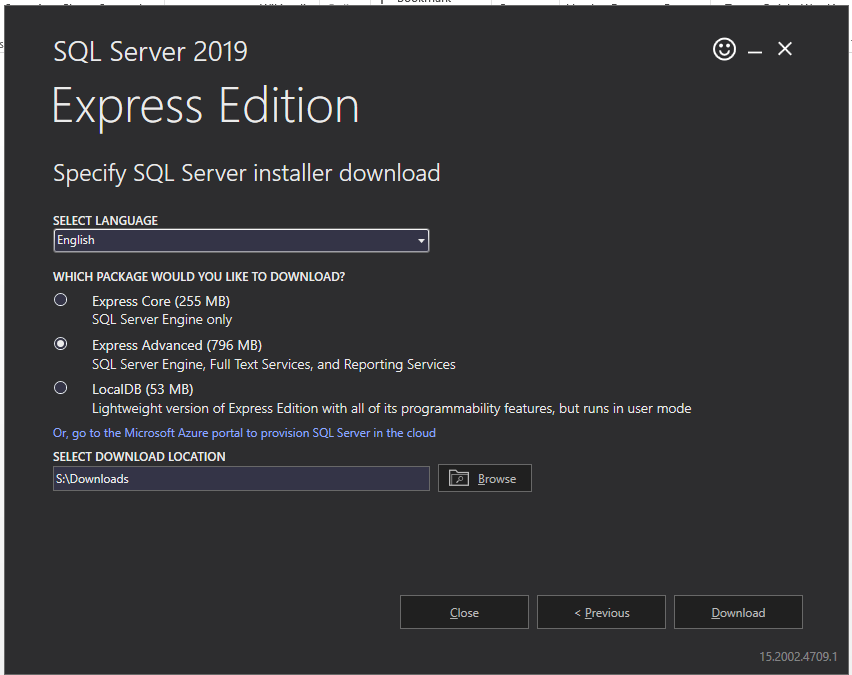Click the S:\Downloads location field
Screen dimensions: 852x675
pos(240,479)
